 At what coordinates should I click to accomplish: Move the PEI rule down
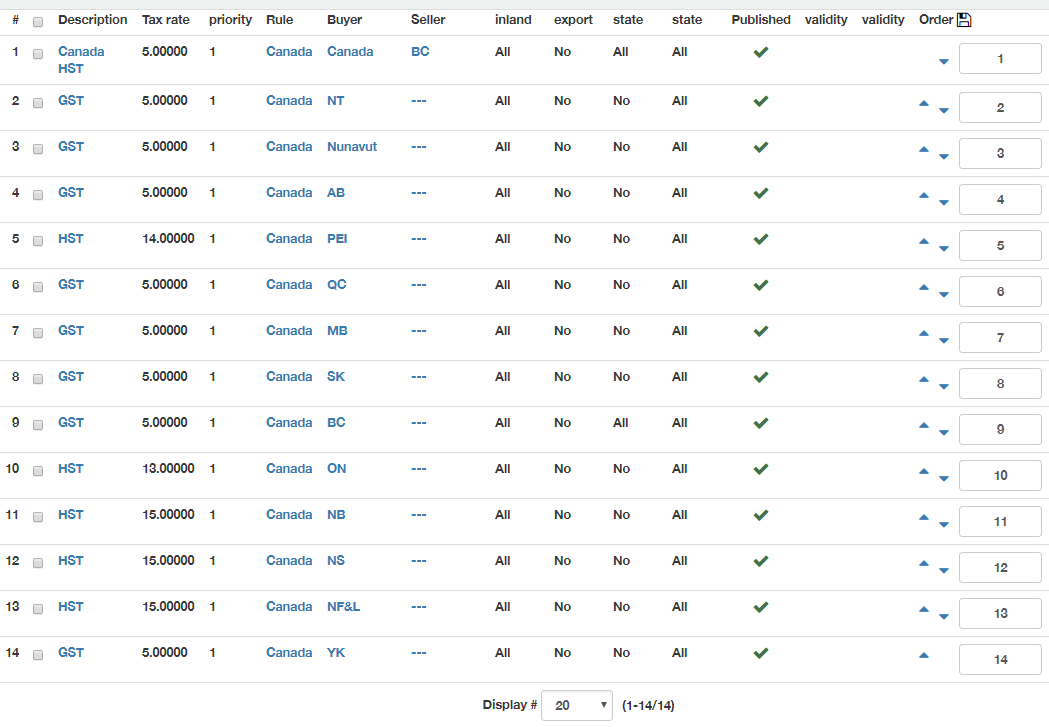[x=944, y=249]
